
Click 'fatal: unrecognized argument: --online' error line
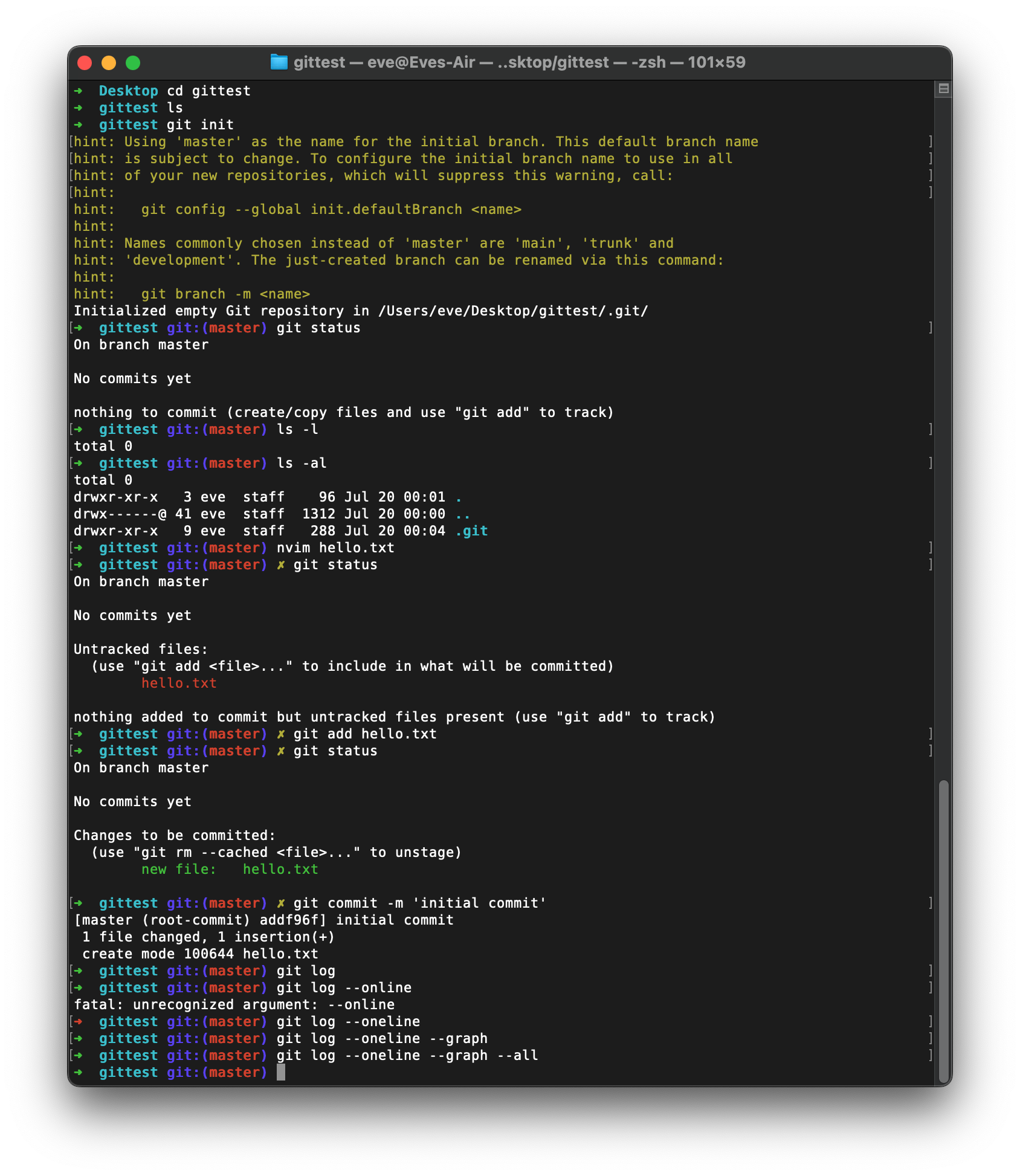click(x=234, y=1005)
